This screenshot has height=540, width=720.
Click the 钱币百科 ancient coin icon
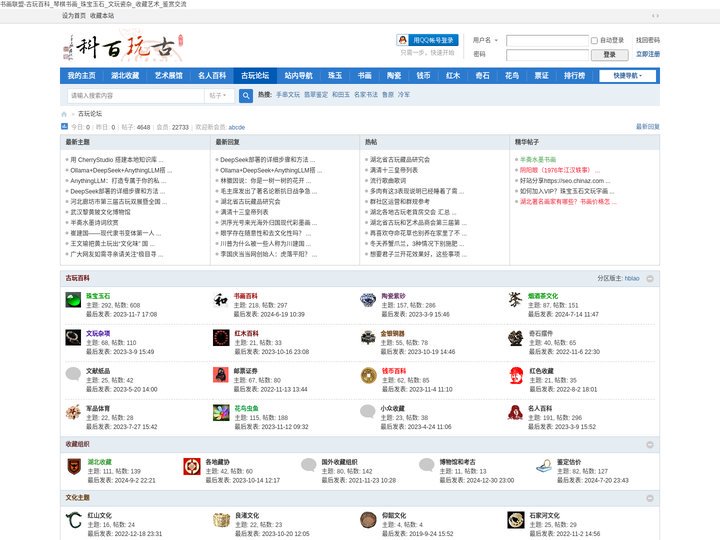(x=368, y=375)
